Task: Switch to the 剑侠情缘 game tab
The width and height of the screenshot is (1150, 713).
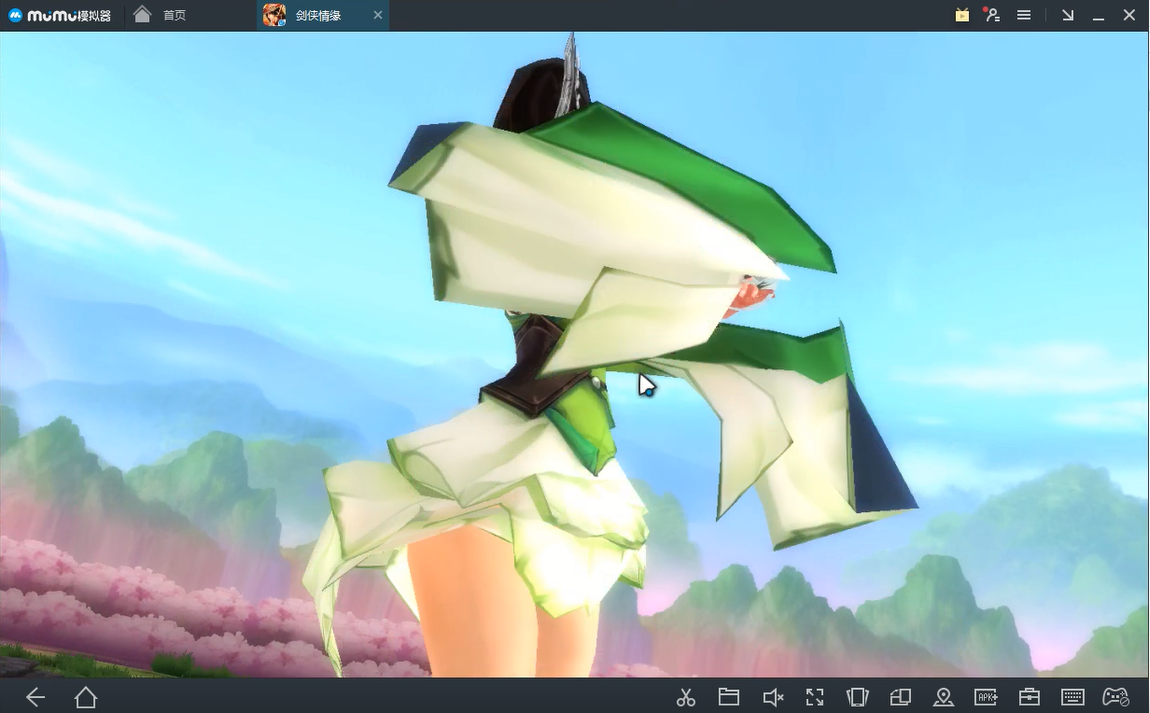Action: (x=323, y=15)
